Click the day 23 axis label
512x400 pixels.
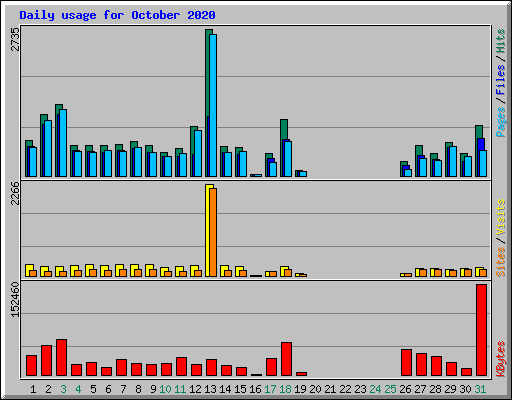point(360,389)
